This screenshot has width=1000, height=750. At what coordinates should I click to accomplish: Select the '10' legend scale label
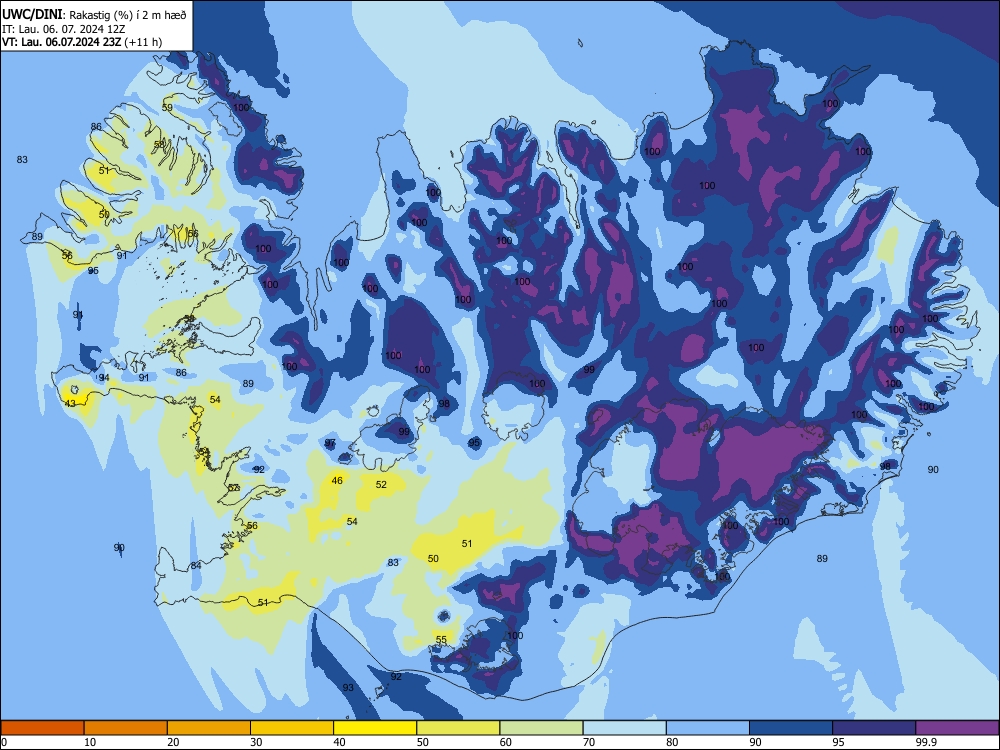tap(90, 742)
